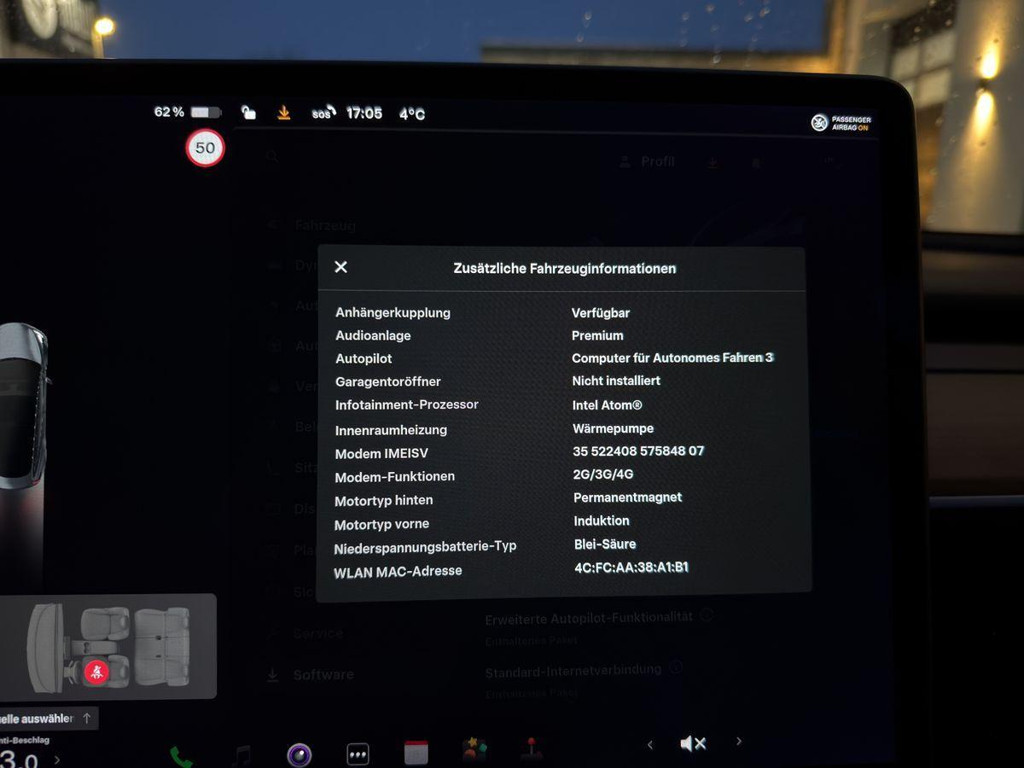Open the Software menu item
This screenshot has width=1024, height=768.
[323, 675]
